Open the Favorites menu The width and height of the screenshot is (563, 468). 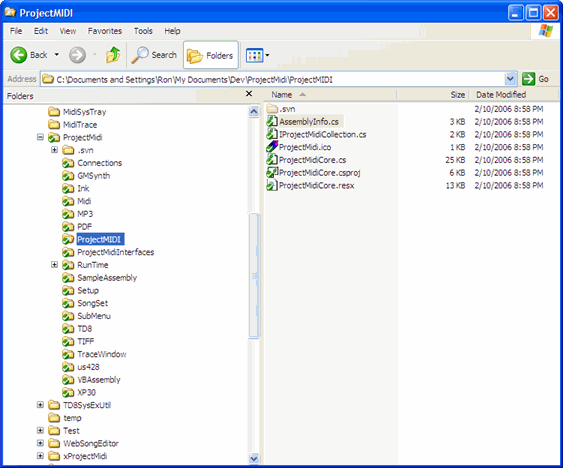click(x=105, y=31)
